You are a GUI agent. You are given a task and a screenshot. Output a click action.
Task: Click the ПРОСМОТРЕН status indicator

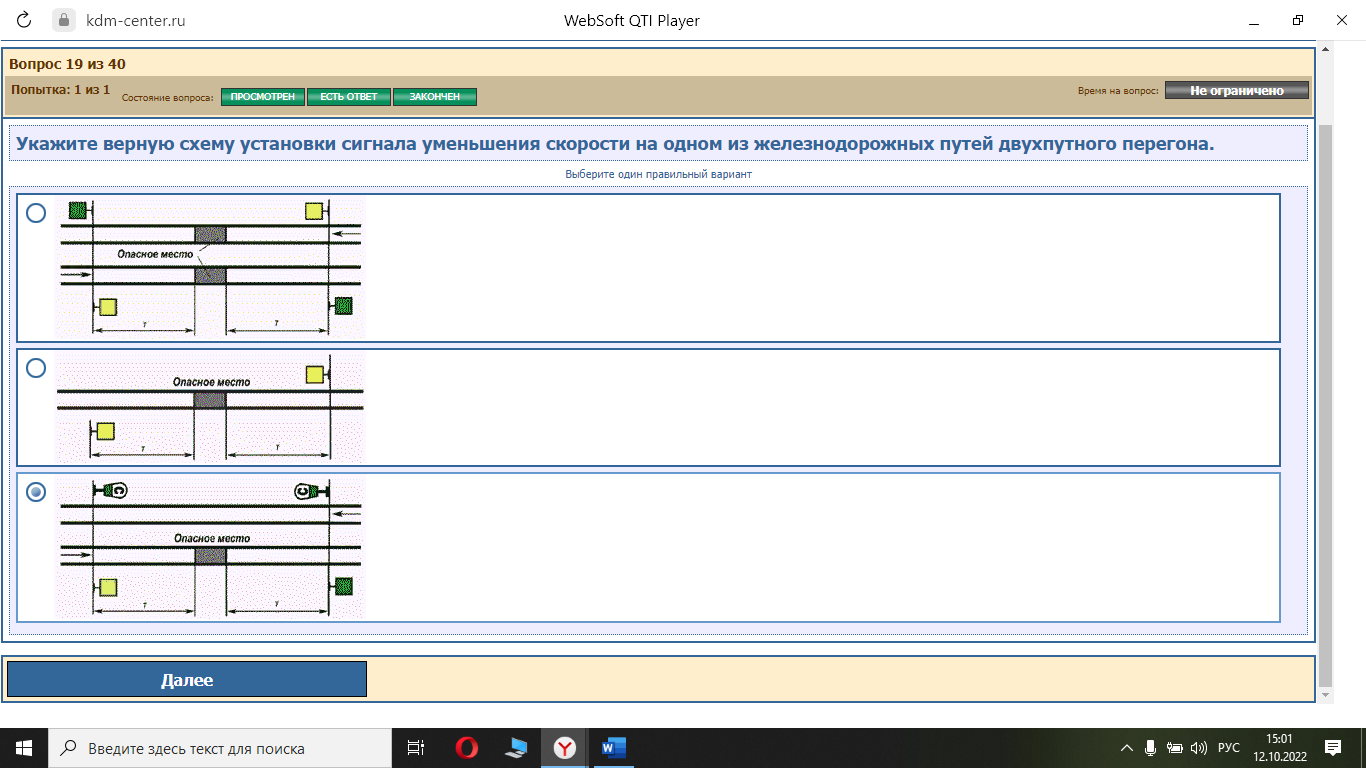click(x=263, y=97)
